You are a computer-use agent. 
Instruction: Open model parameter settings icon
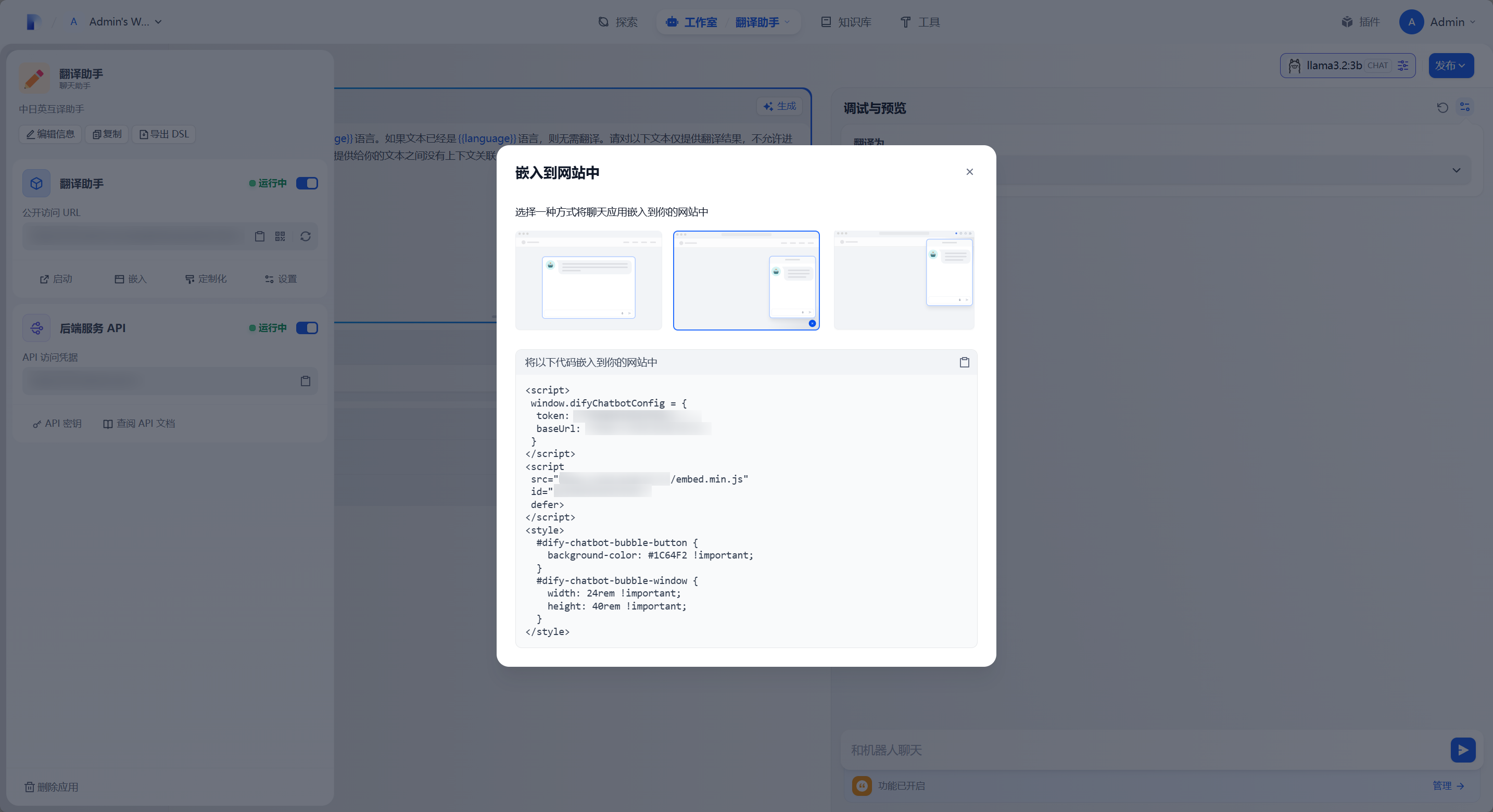click(x=1402, y=66)
